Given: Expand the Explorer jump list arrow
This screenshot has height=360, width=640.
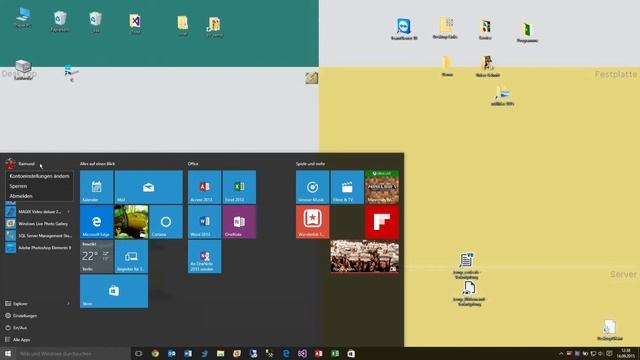Looking at the screenshot, I should (69, 304).
